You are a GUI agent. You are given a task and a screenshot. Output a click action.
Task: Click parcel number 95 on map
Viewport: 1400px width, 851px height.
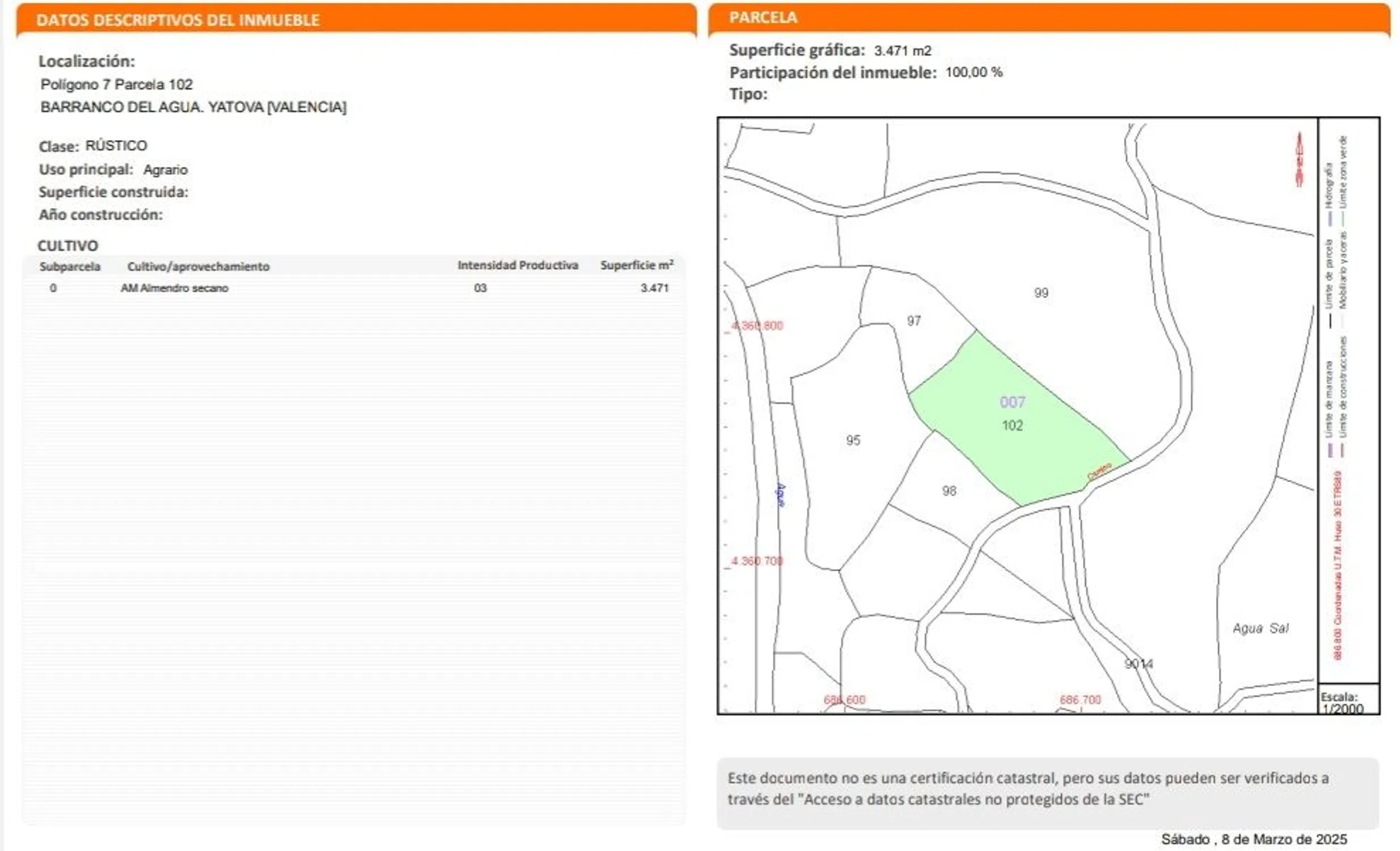(853, 440)
